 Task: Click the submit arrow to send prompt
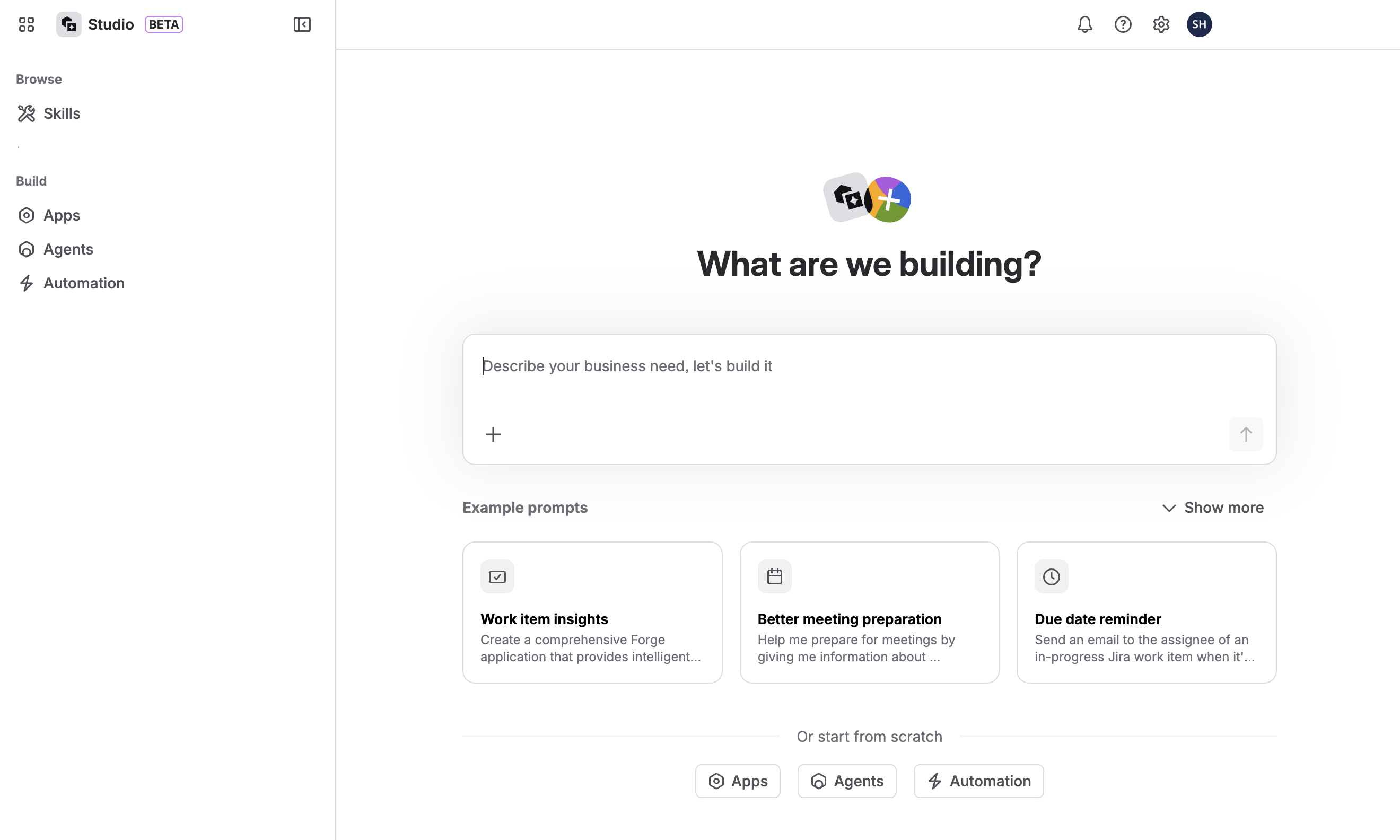coord(1246,434)
